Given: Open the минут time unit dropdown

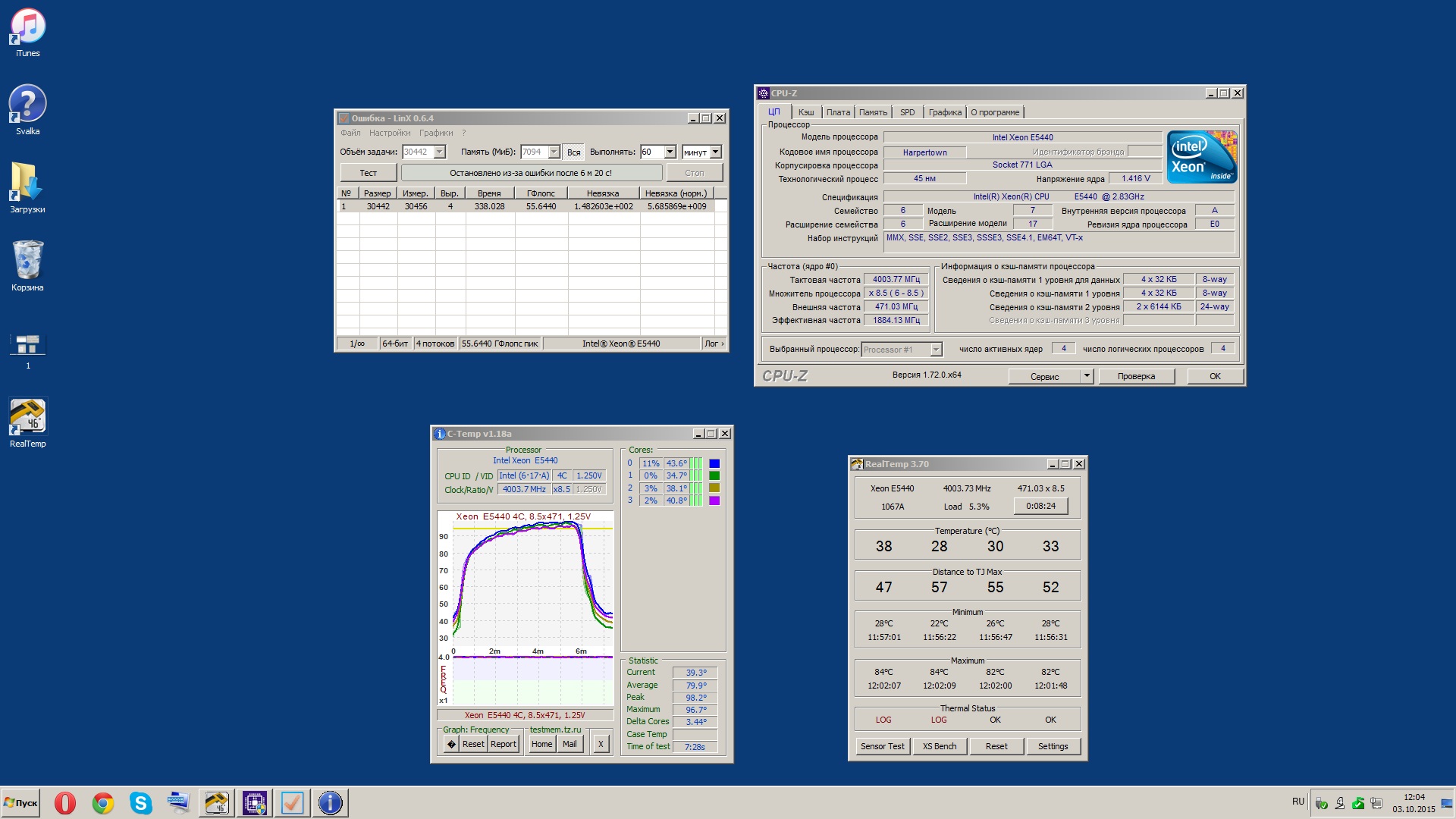Looking at the screenshot, I should point(715,152).
